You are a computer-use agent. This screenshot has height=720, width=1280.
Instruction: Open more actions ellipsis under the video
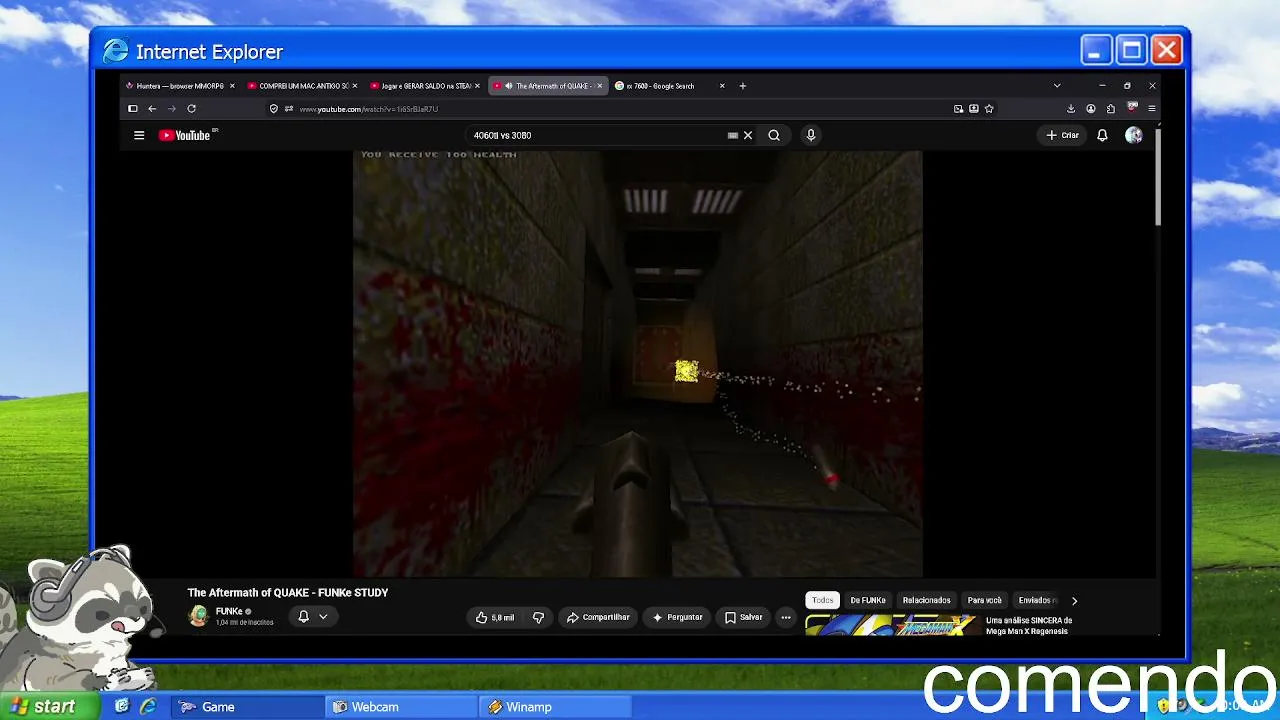(786, 617)
